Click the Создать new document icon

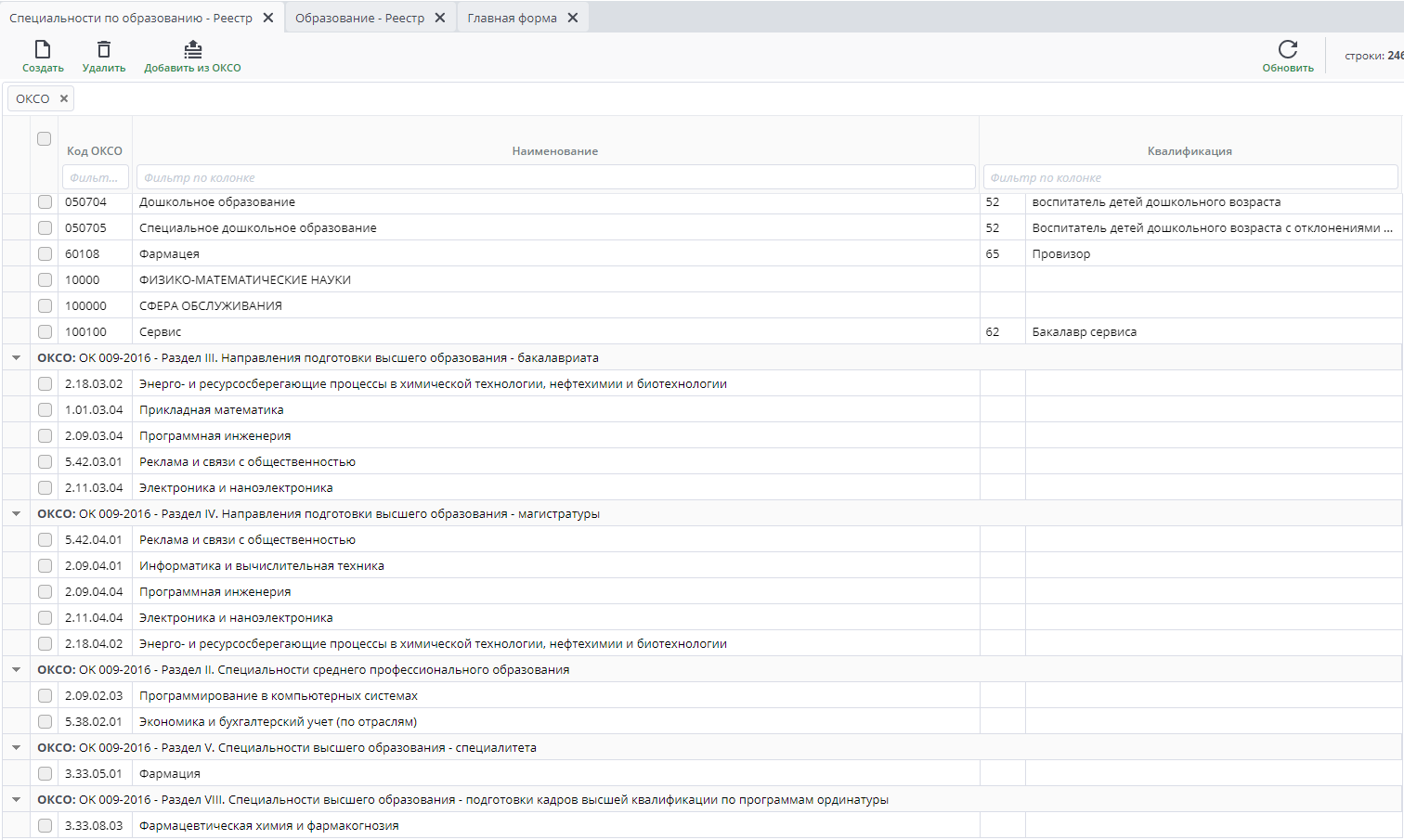(x=43, y=49)
